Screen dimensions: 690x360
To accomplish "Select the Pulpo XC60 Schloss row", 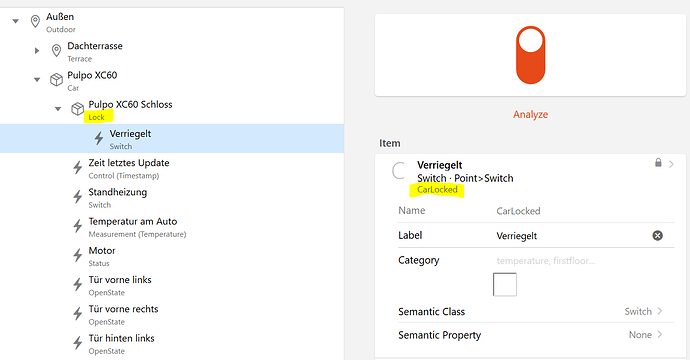I will point(172,109).
